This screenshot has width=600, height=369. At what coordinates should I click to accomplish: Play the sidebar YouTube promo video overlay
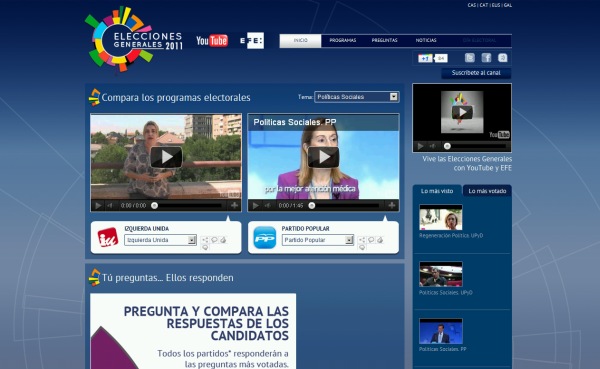tap(462, 112)
